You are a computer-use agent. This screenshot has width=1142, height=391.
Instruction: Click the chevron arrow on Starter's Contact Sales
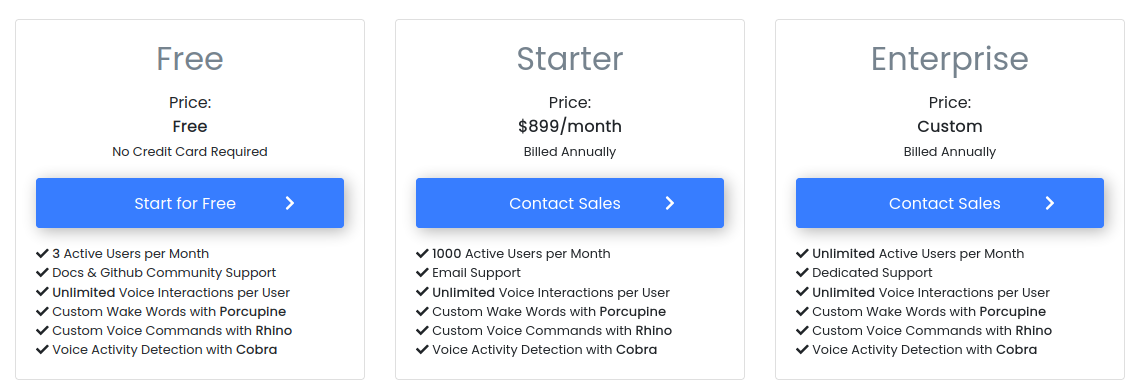coord(670,203)
